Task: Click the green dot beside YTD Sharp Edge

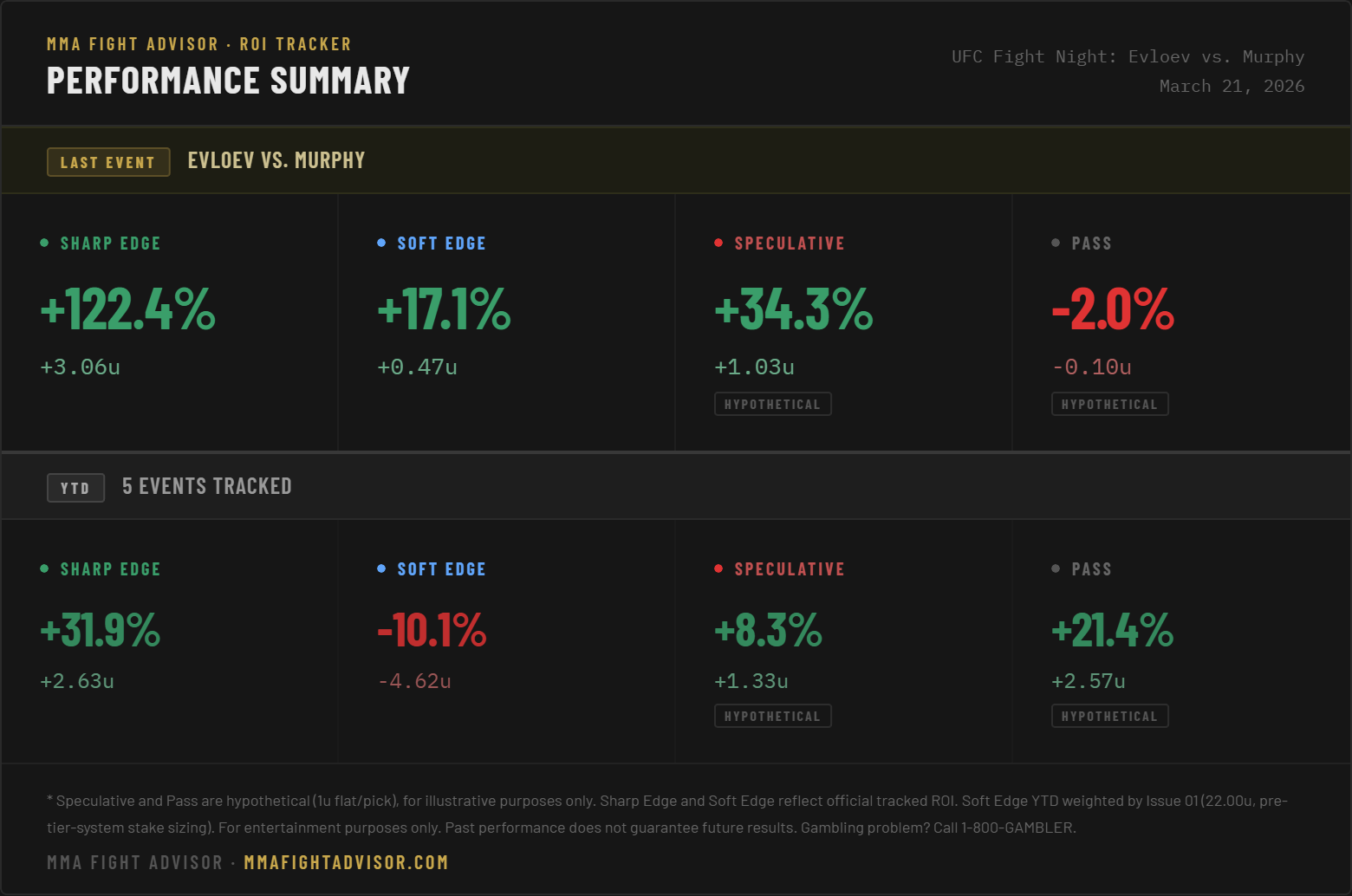Action: click(44, 568)
